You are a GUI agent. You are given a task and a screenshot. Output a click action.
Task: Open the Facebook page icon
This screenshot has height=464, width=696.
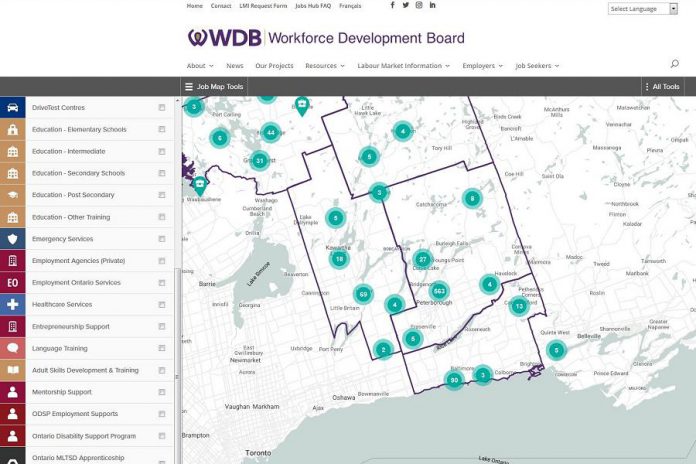[392, 5]
